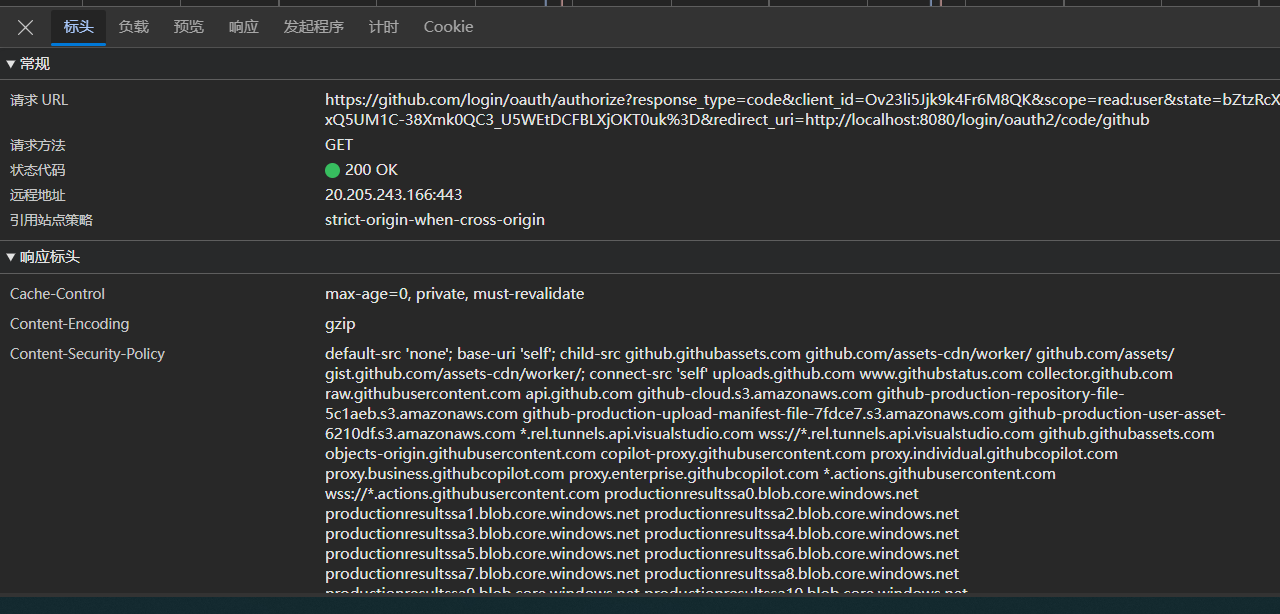Collapse the 响应标头 section
The width and height of the screenshot is (1280, 614).
tap(43, 257)
